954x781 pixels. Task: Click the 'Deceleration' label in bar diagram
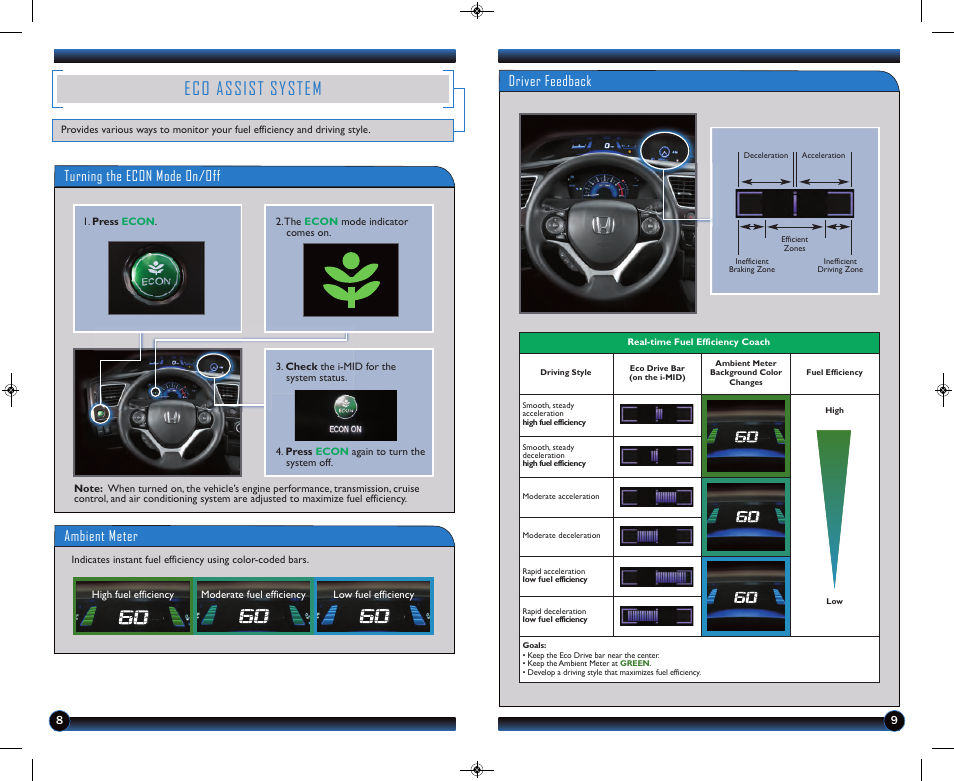765,156
